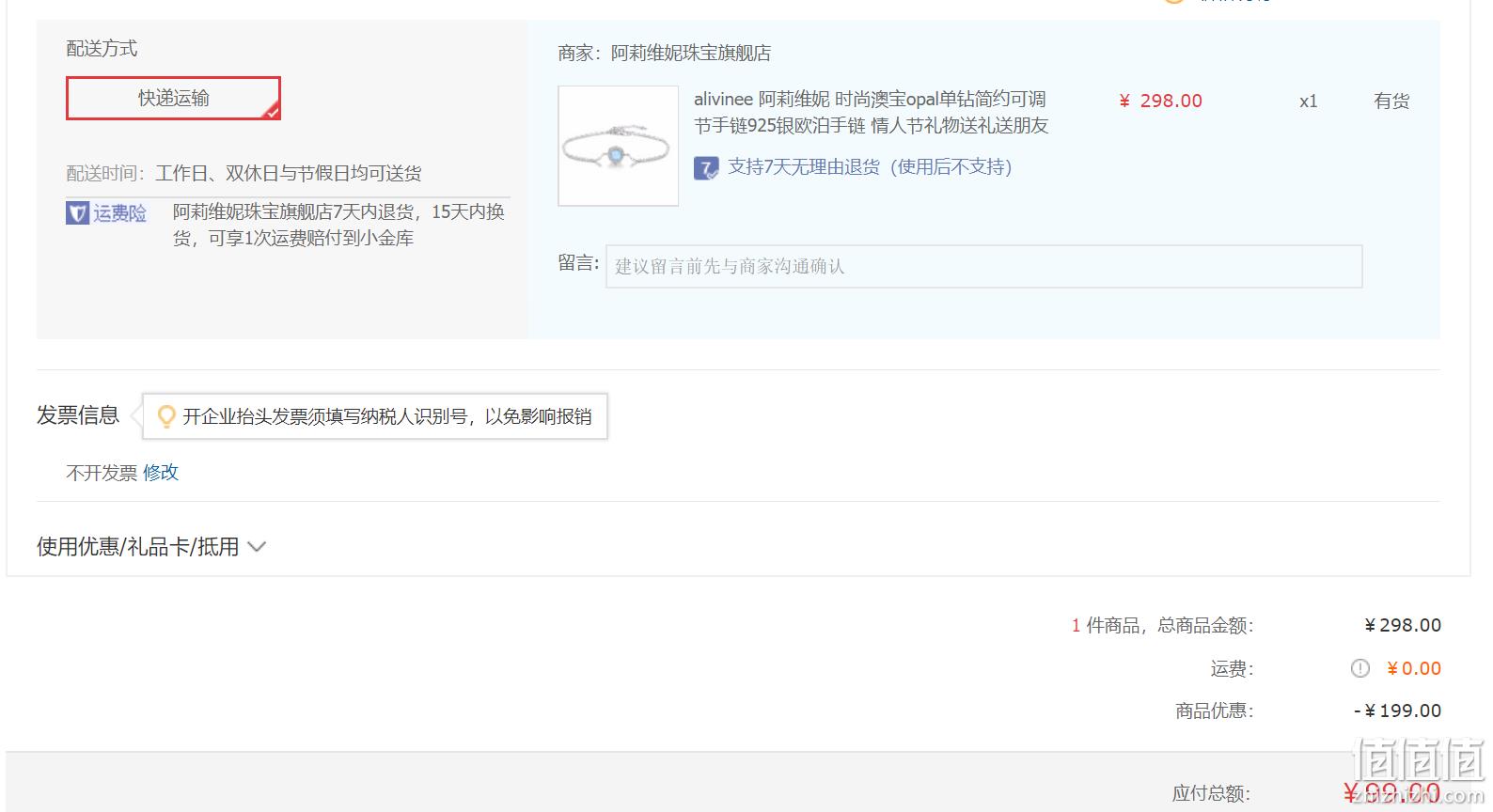Click the 有货 stock status
This screenshot has height=812, width=1493.
(x=1391, y=101)
